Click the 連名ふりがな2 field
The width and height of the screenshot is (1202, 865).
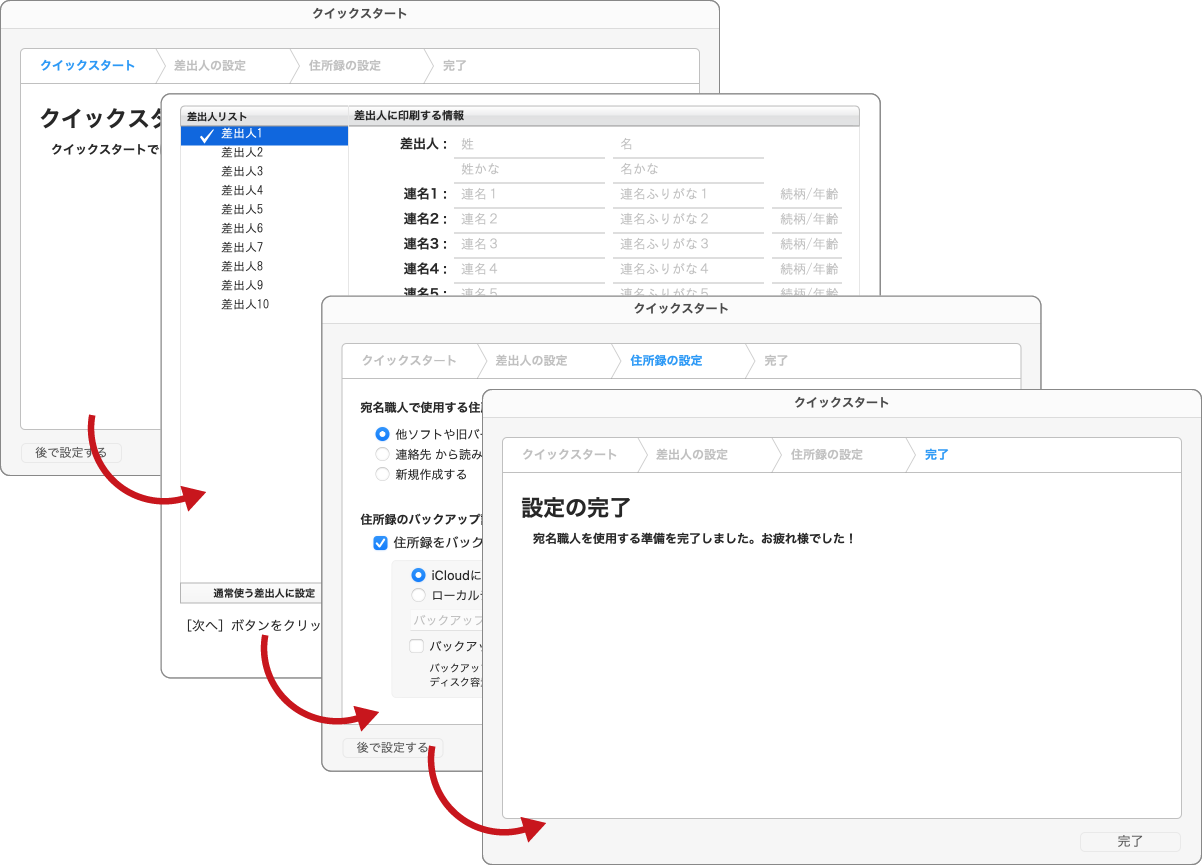(x=688, y=219)
